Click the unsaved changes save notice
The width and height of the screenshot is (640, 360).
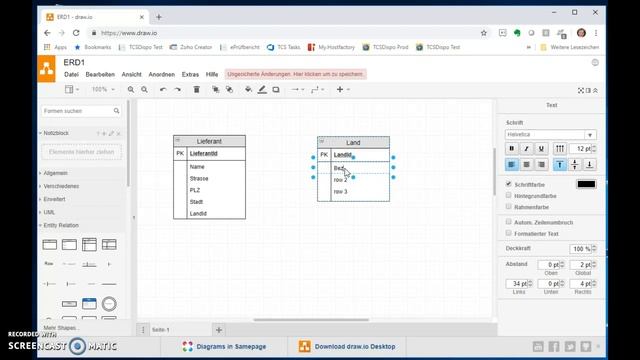(295, 74)
